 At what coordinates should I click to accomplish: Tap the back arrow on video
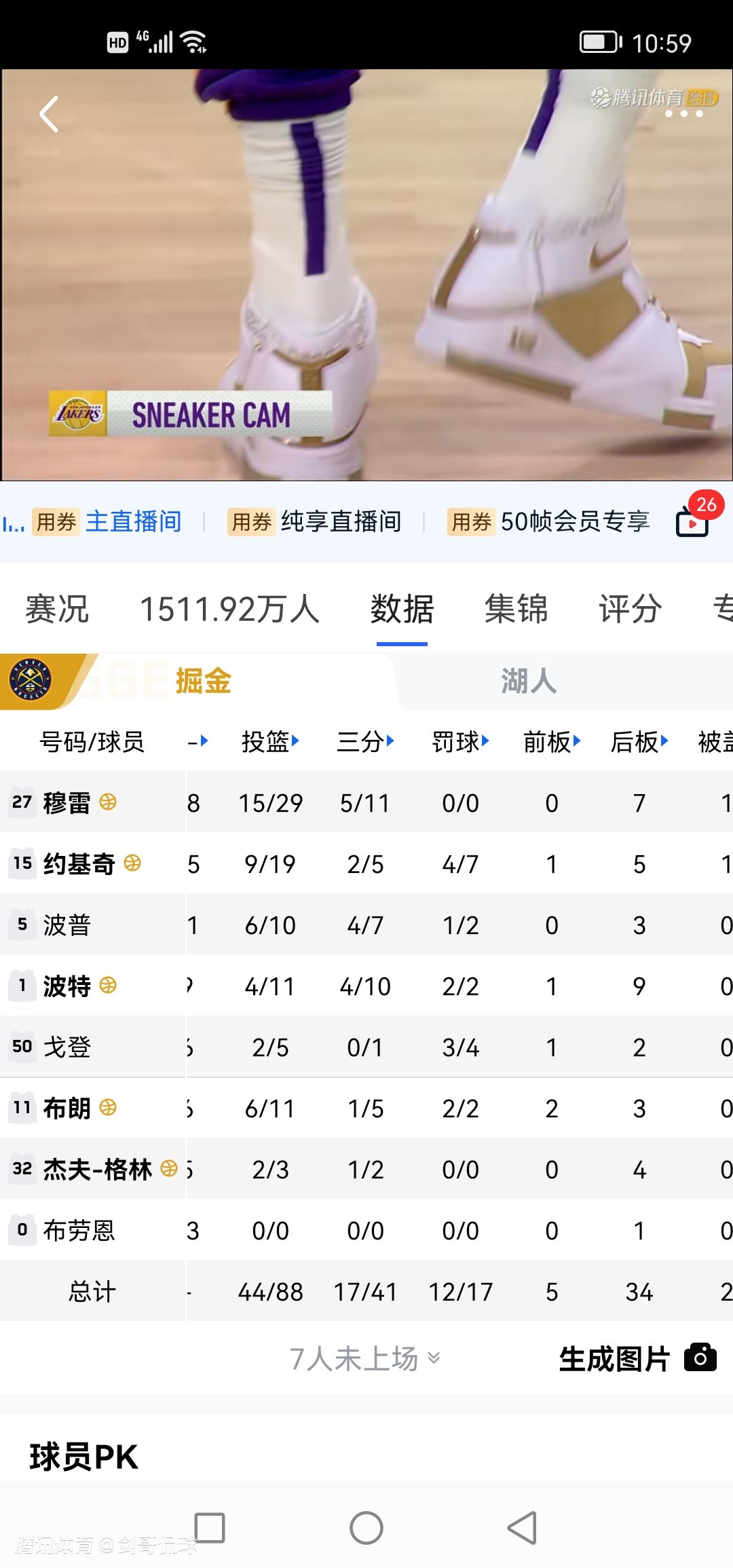(x=49, y=114)
